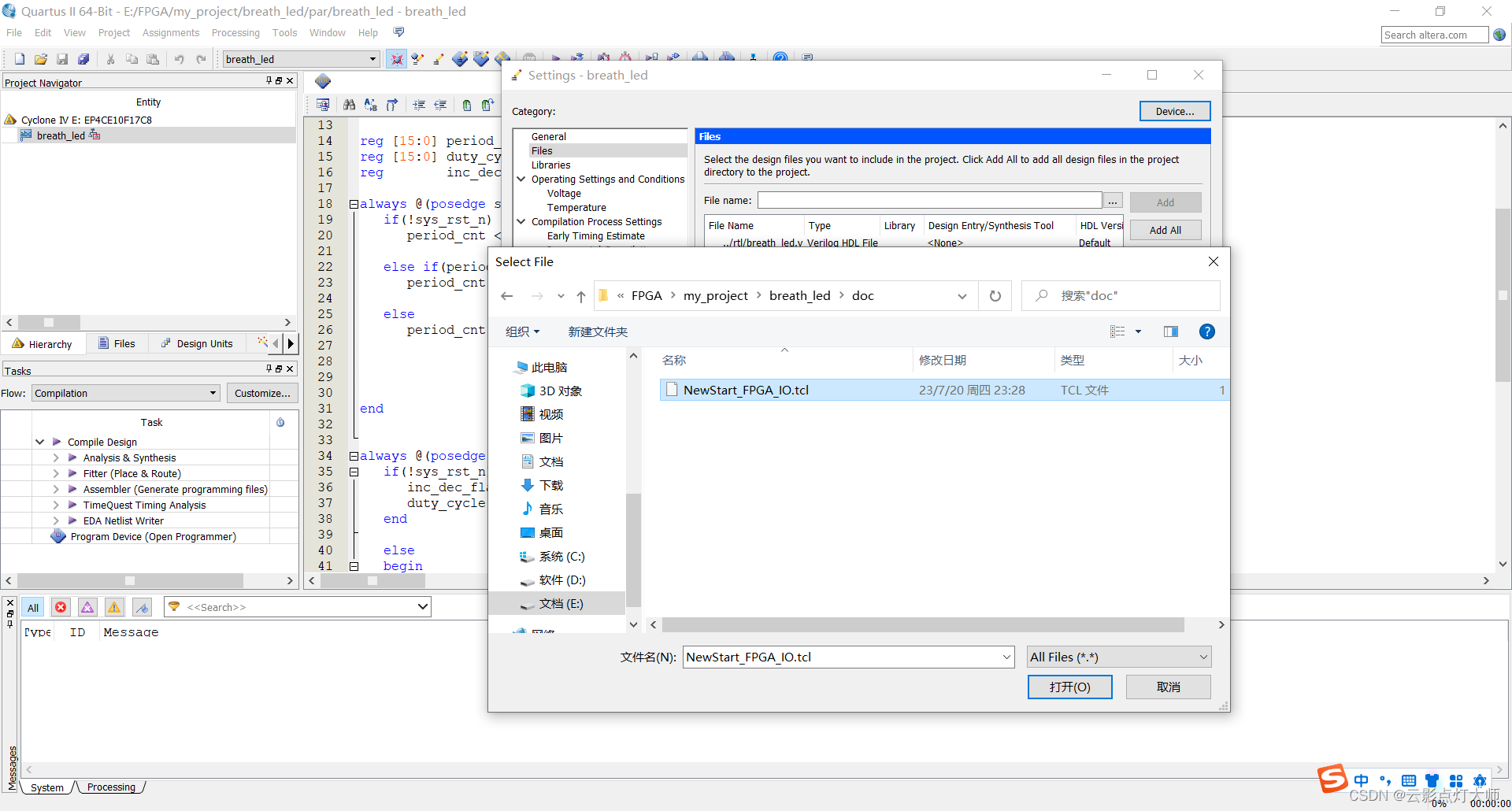Select the Libraries category in Settings
Image resolution: width=1512 pixels, height=811 pixels.
pos(550,165)
